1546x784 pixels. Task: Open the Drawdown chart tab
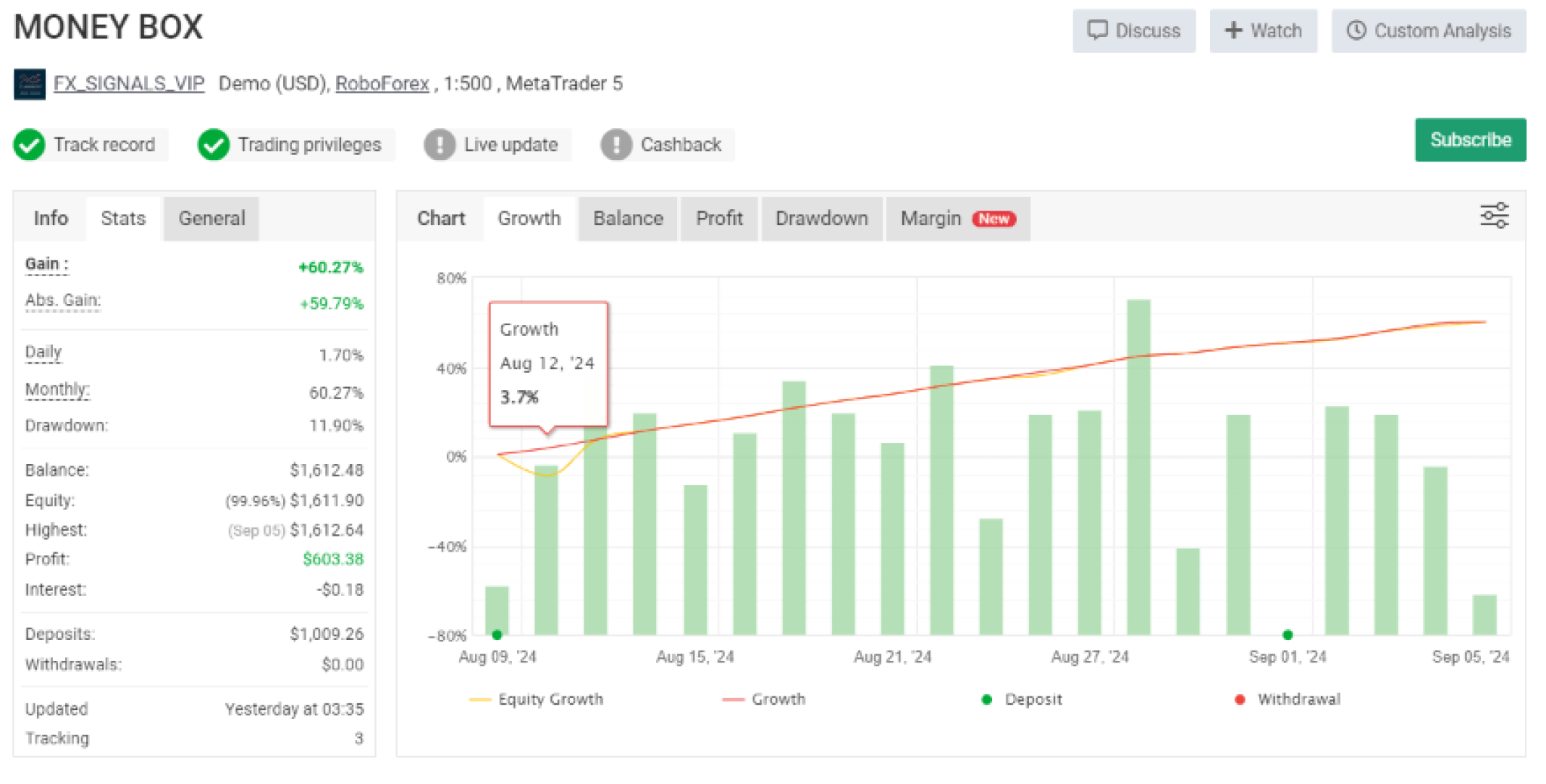(x=821, y=219)
